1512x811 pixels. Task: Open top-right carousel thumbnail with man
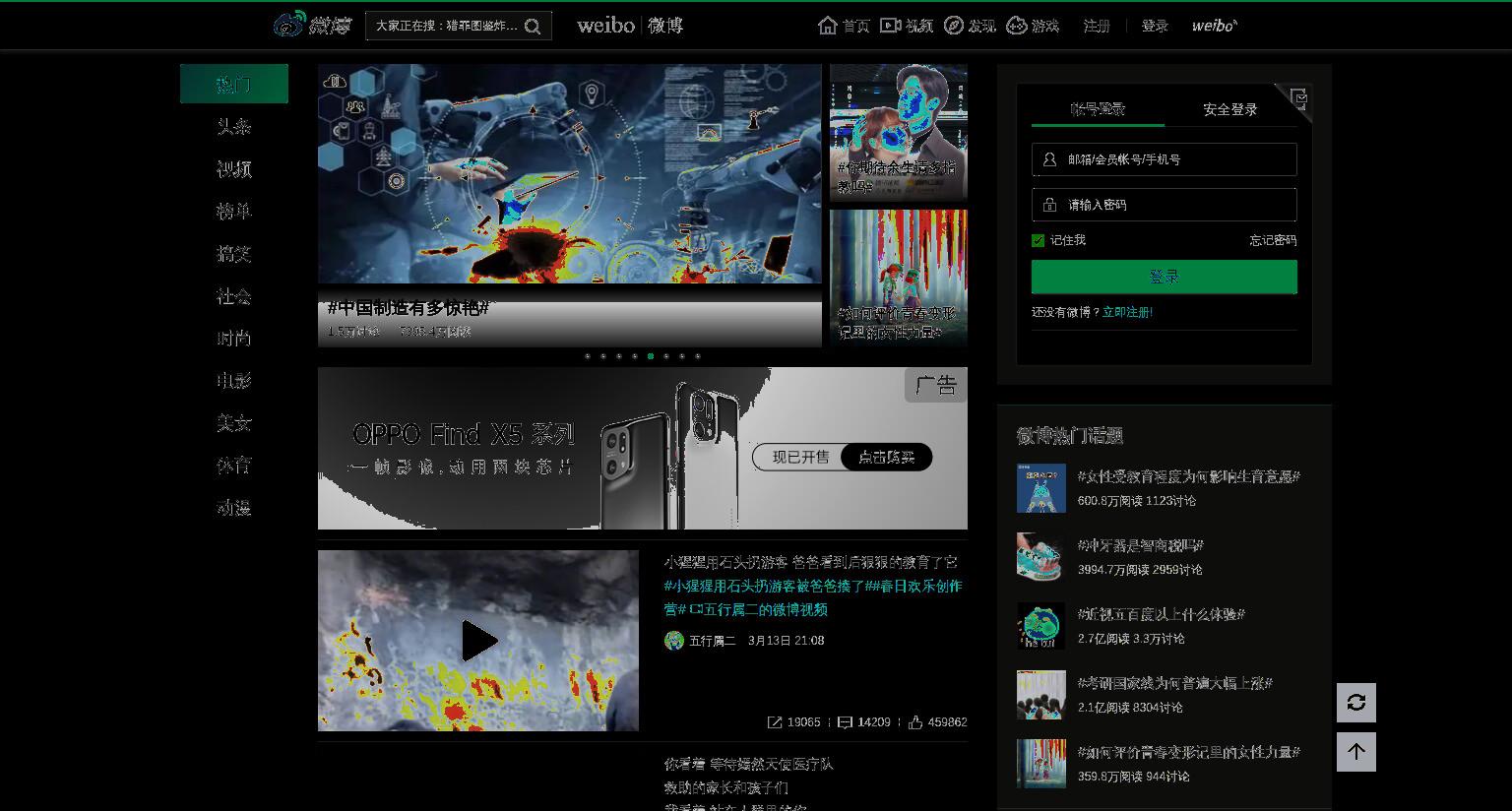[899, 133]
